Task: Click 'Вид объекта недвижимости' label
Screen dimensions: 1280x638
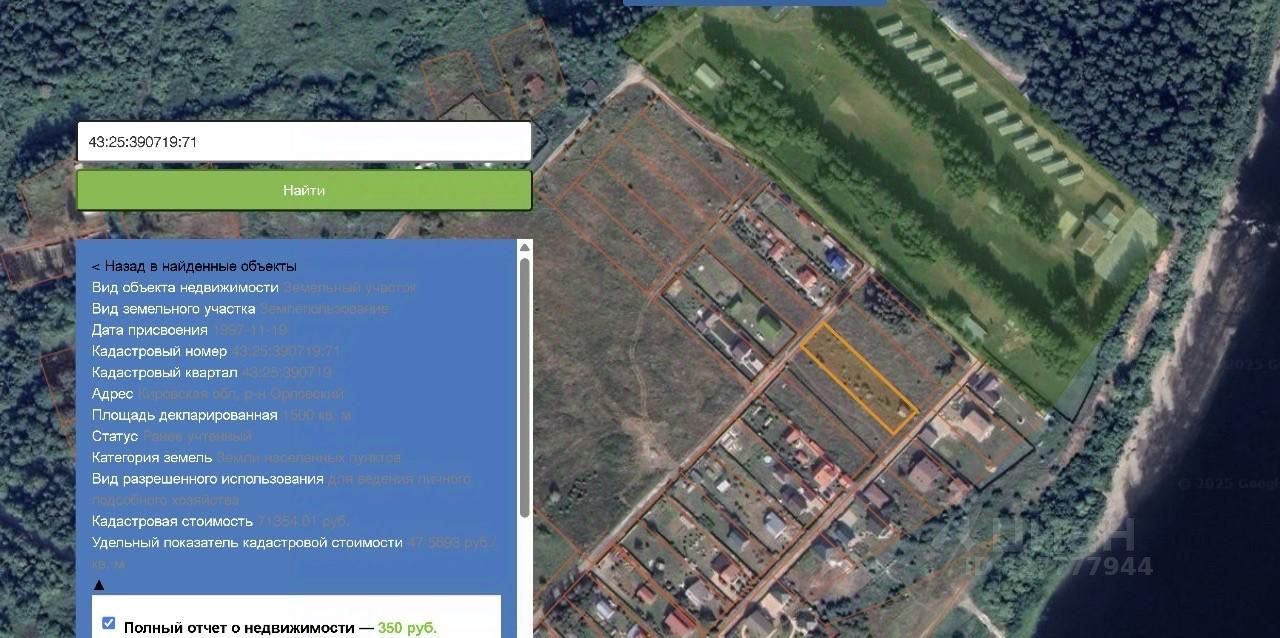Action: click(x=185, y=287)
